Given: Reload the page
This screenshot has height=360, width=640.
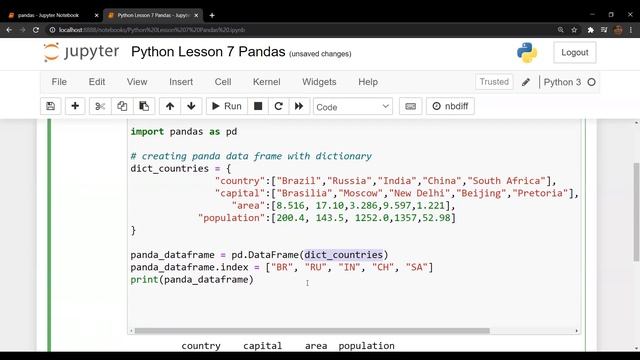Looking at the screenshot, I should point(36,30).
